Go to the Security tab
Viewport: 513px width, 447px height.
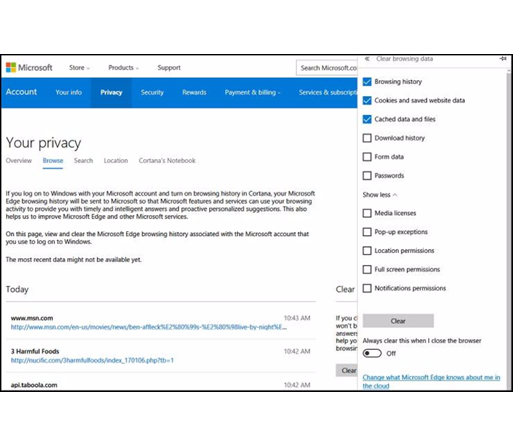(152, 93)
